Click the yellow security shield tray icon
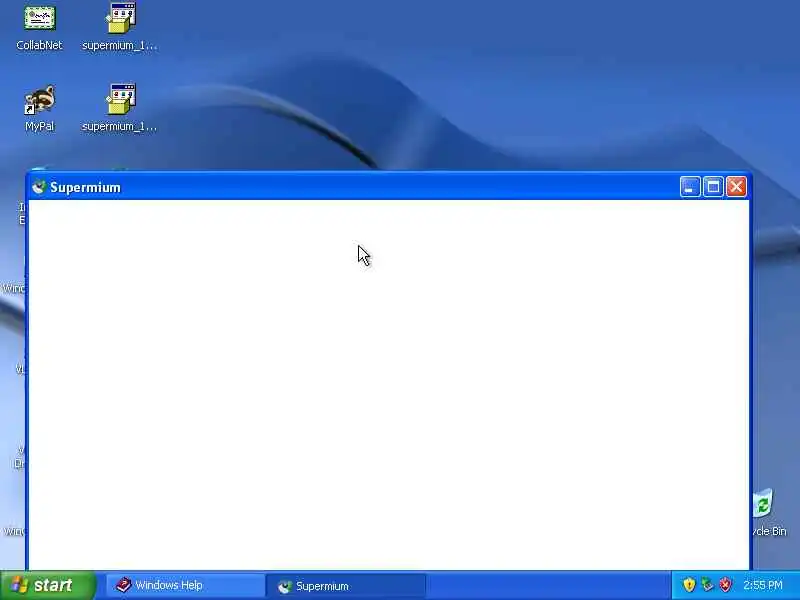 coord(689,585)
